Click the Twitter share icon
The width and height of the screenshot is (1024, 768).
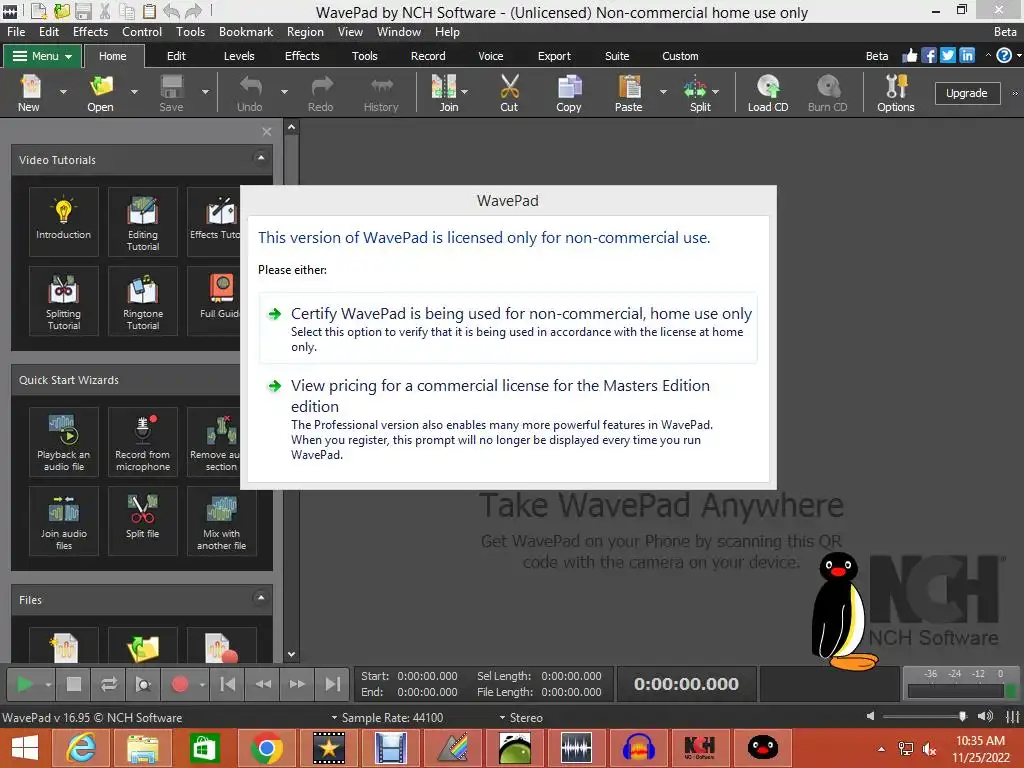click(948, 56)
